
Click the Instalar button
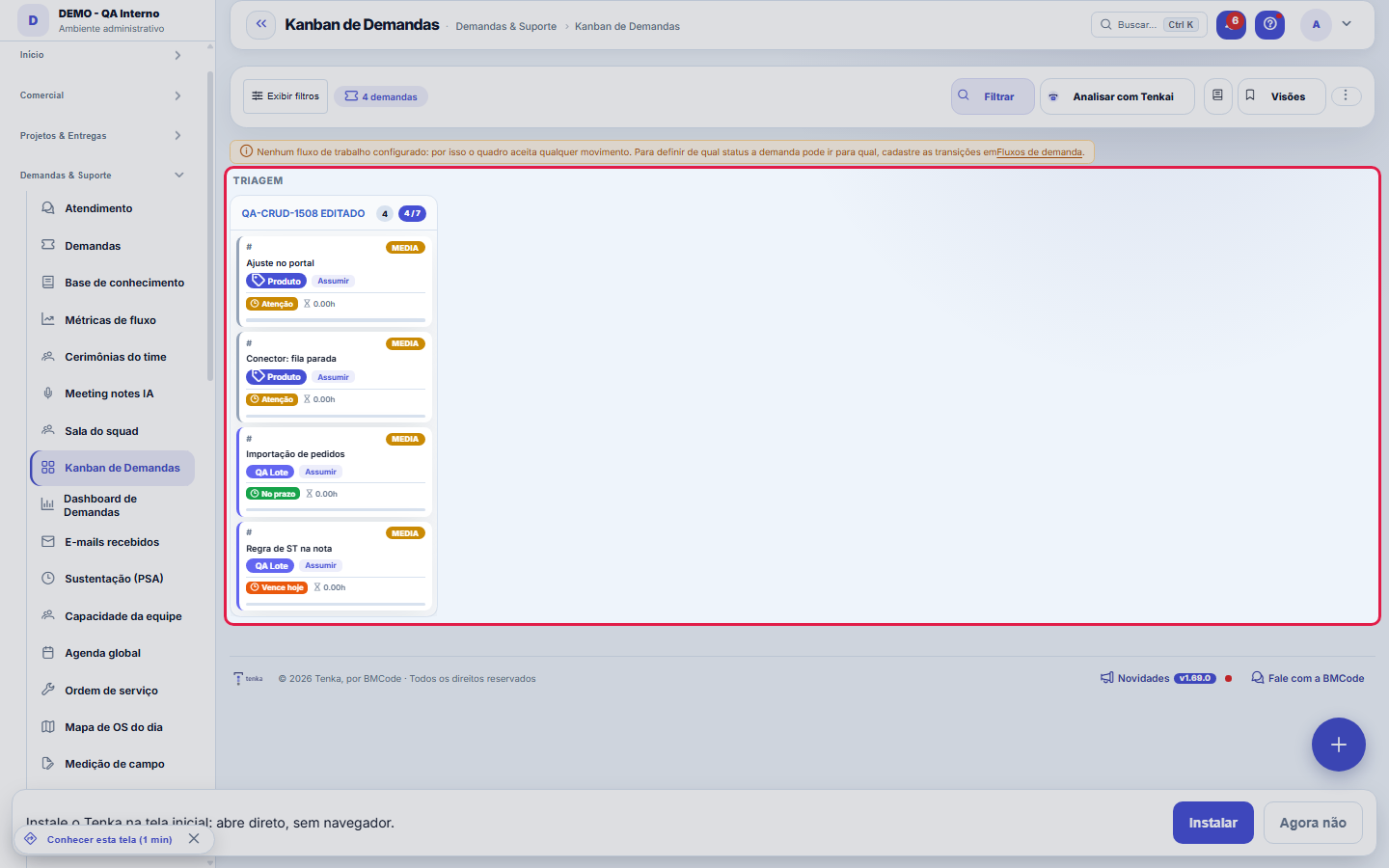pos(1212,823)
